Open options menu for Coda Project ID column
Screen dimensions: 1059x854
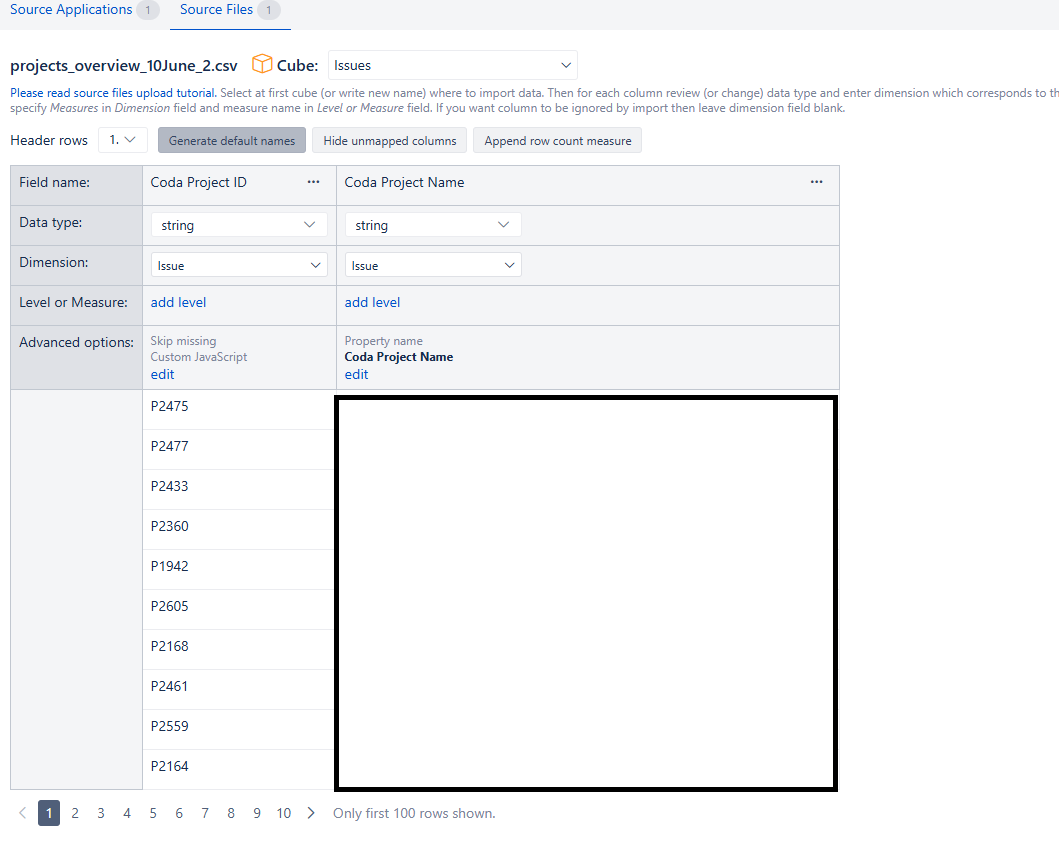(313, 182)
